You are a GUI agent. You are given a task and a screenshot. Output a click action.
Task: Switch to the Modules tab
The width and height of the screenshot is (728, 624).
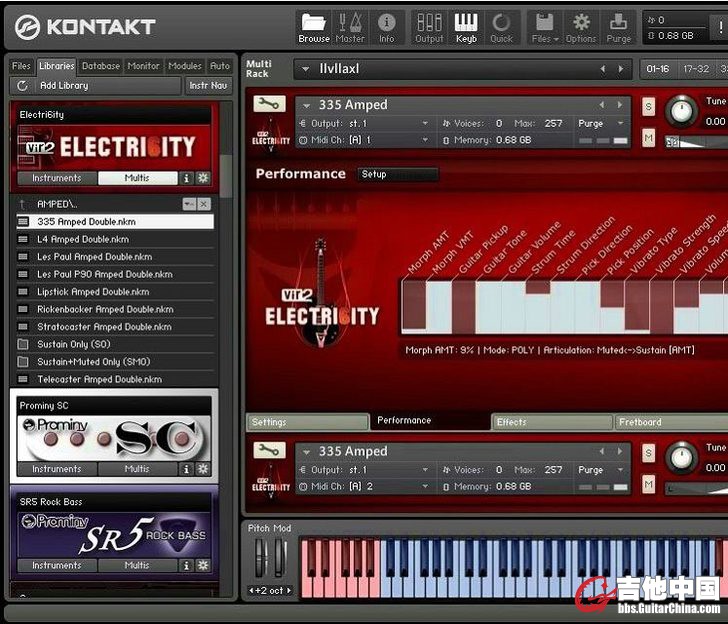point(185,66)
